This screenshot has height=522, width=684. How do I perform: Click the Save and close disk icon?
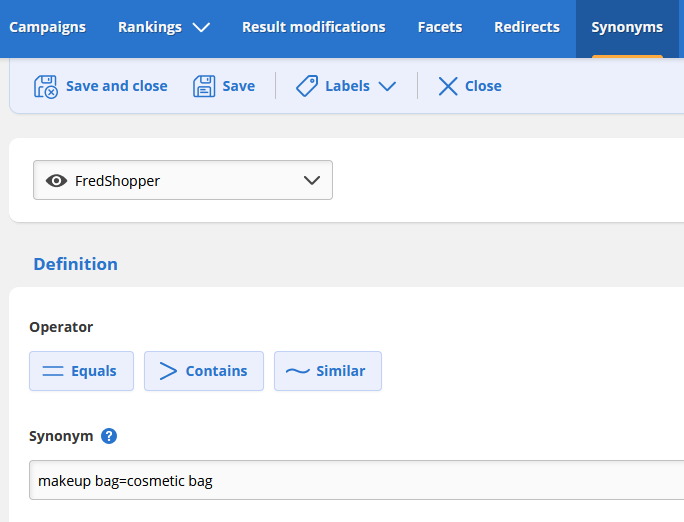click(x=46, y=86)
